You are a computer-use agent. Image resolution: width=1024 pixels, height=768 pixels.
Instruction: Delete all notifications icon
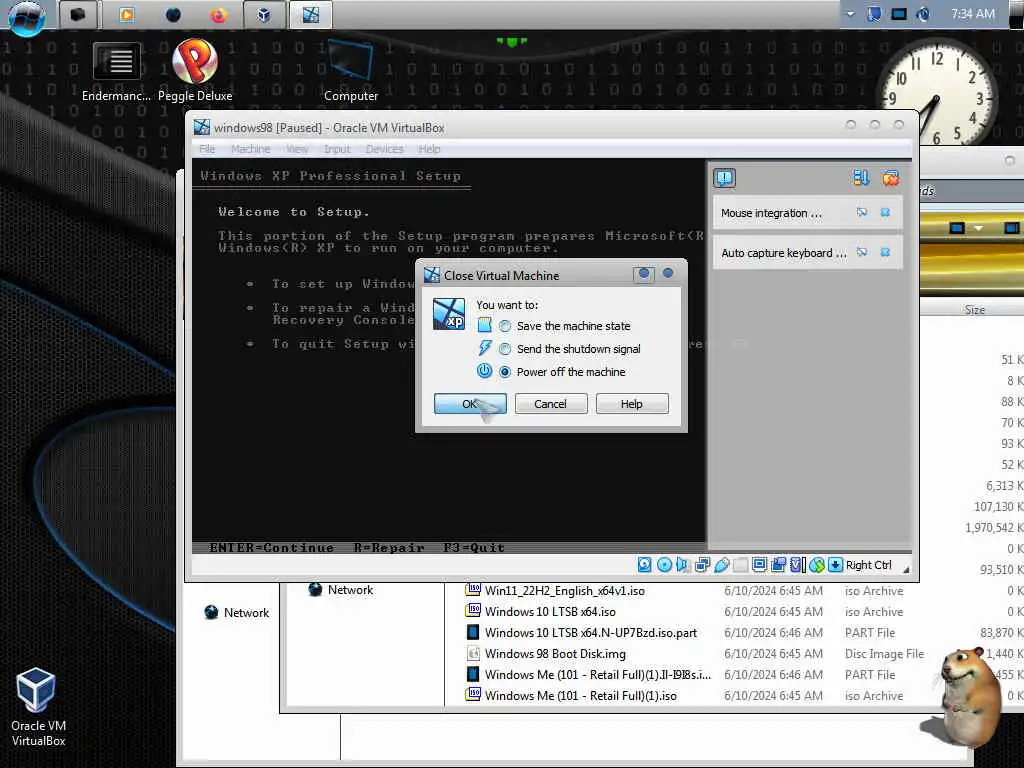890,178
